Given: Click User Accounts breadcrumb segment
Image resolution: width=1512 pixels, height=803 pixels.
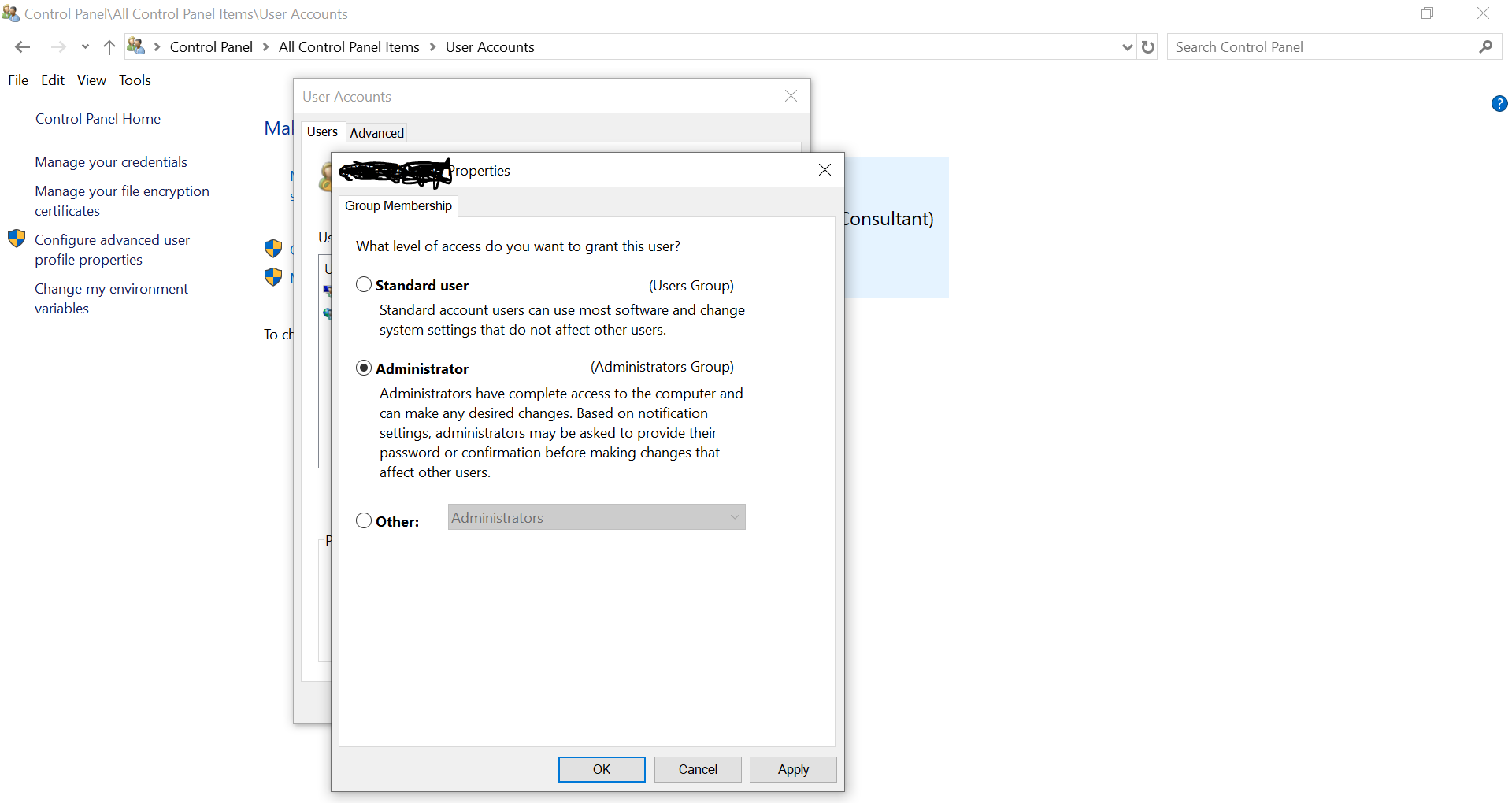Looking at the screenshot, I should (x=490, y=47).
